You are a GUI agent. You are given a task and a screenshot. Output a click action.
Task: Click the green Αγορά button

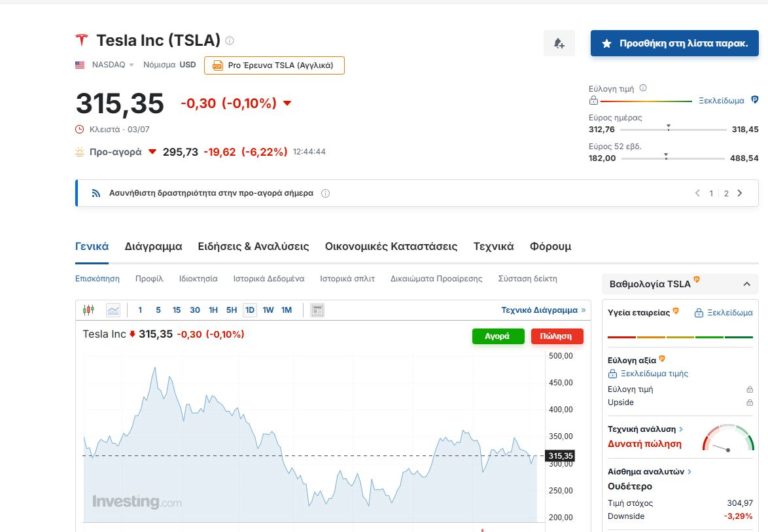click(497, 336)
